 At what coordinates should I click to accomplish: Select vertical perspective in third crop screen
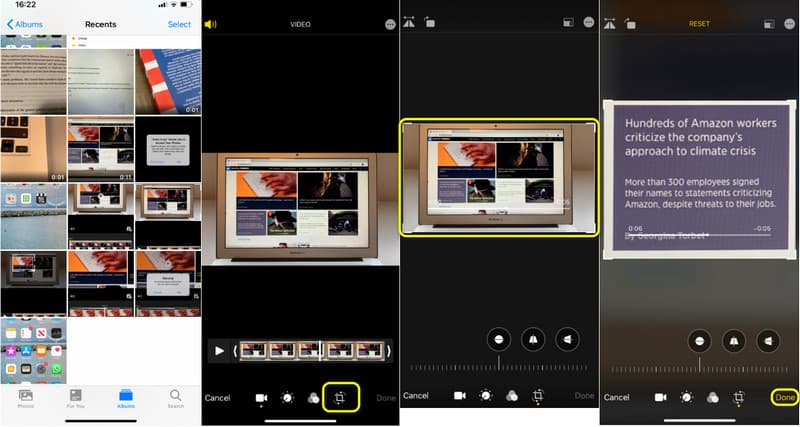533,339
